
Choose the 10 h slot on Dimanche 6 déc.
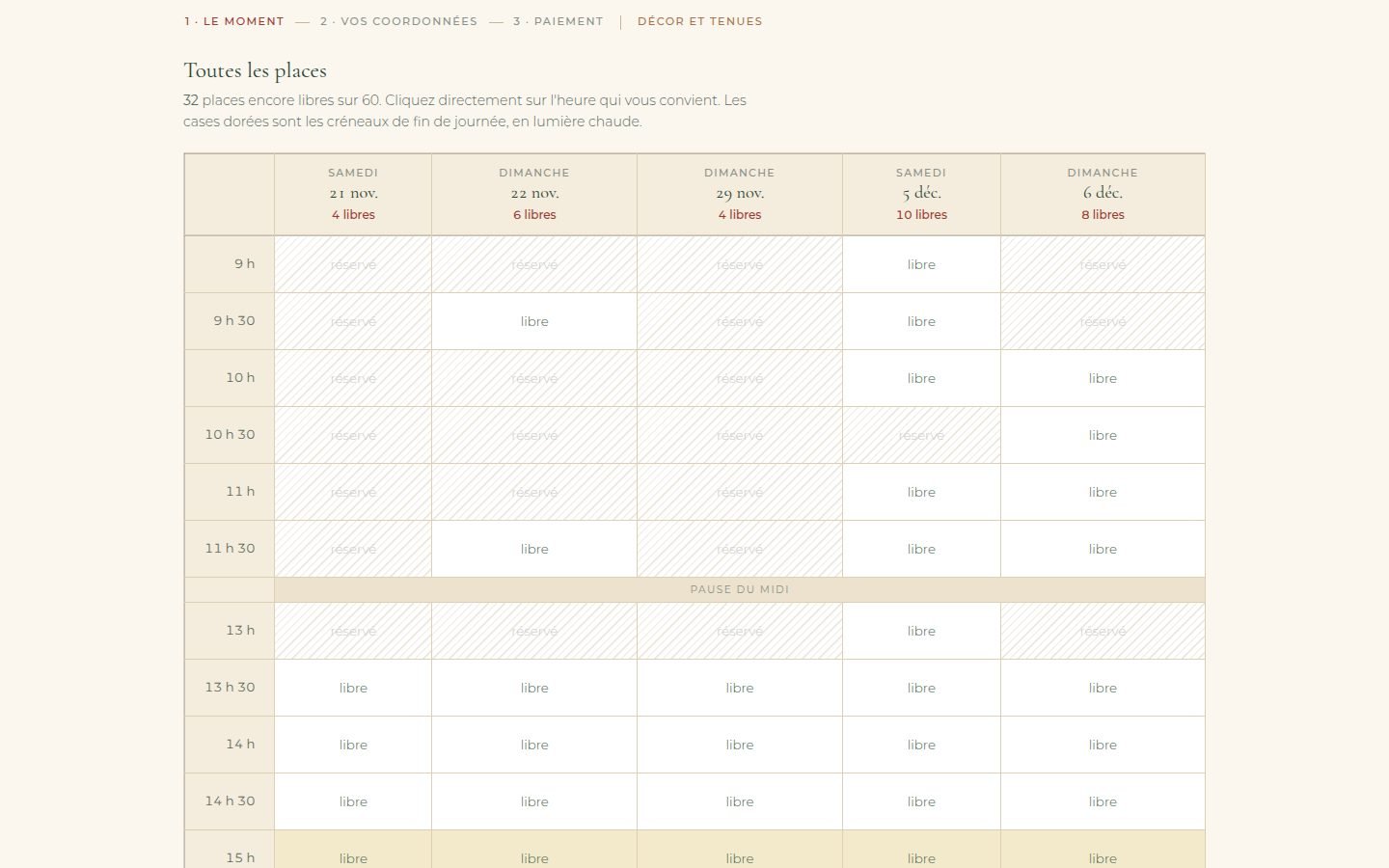click(x=1103, y=378)
